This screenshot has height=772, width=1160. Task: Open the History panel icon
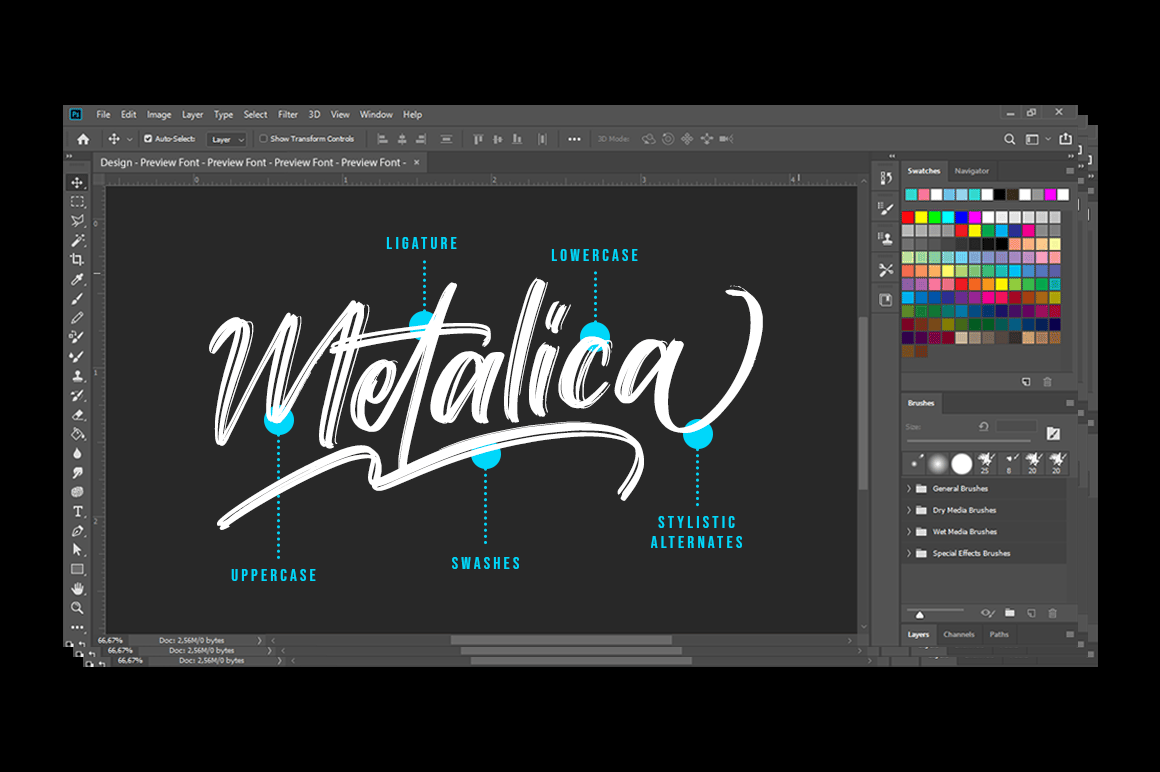pyautogui.click(x=886, y=178)
